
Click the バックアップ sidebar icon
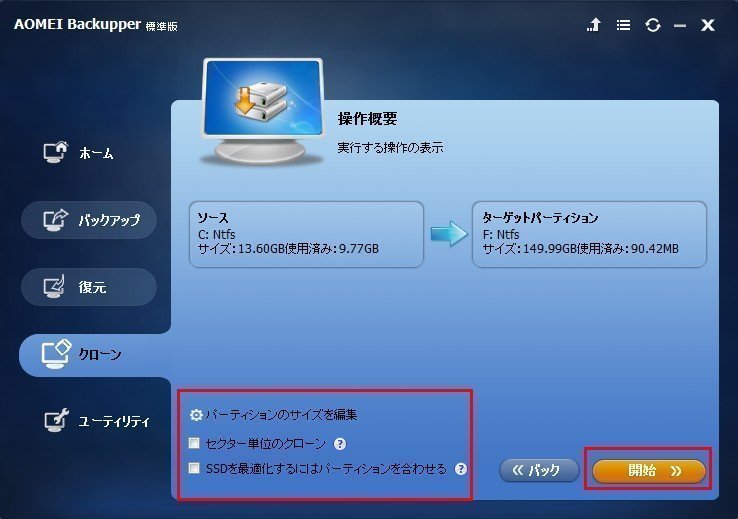(x=56, y=220)
